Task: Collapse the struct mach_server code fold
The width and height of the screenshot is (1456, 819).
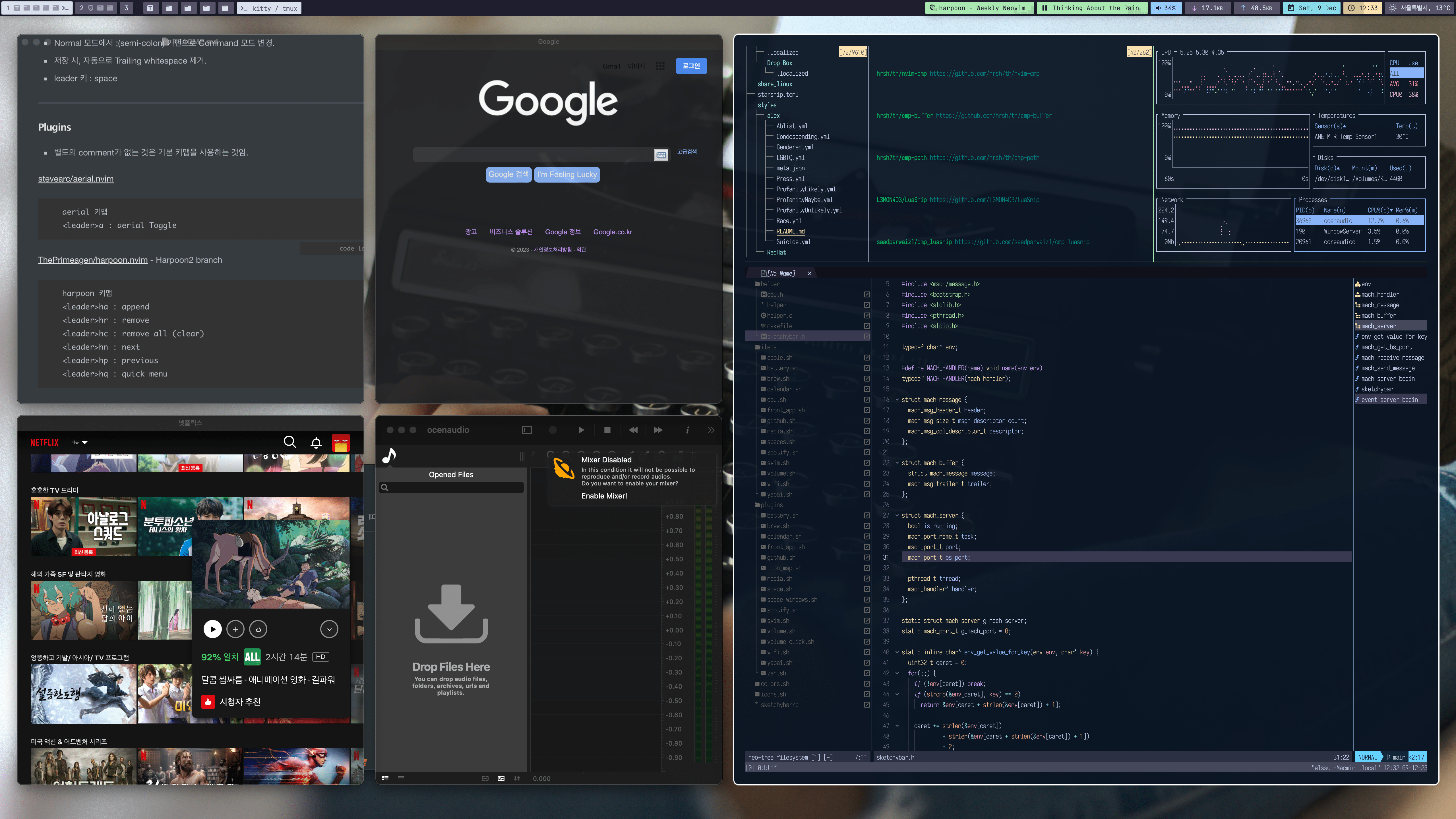Action: click(x=897, y=516)
